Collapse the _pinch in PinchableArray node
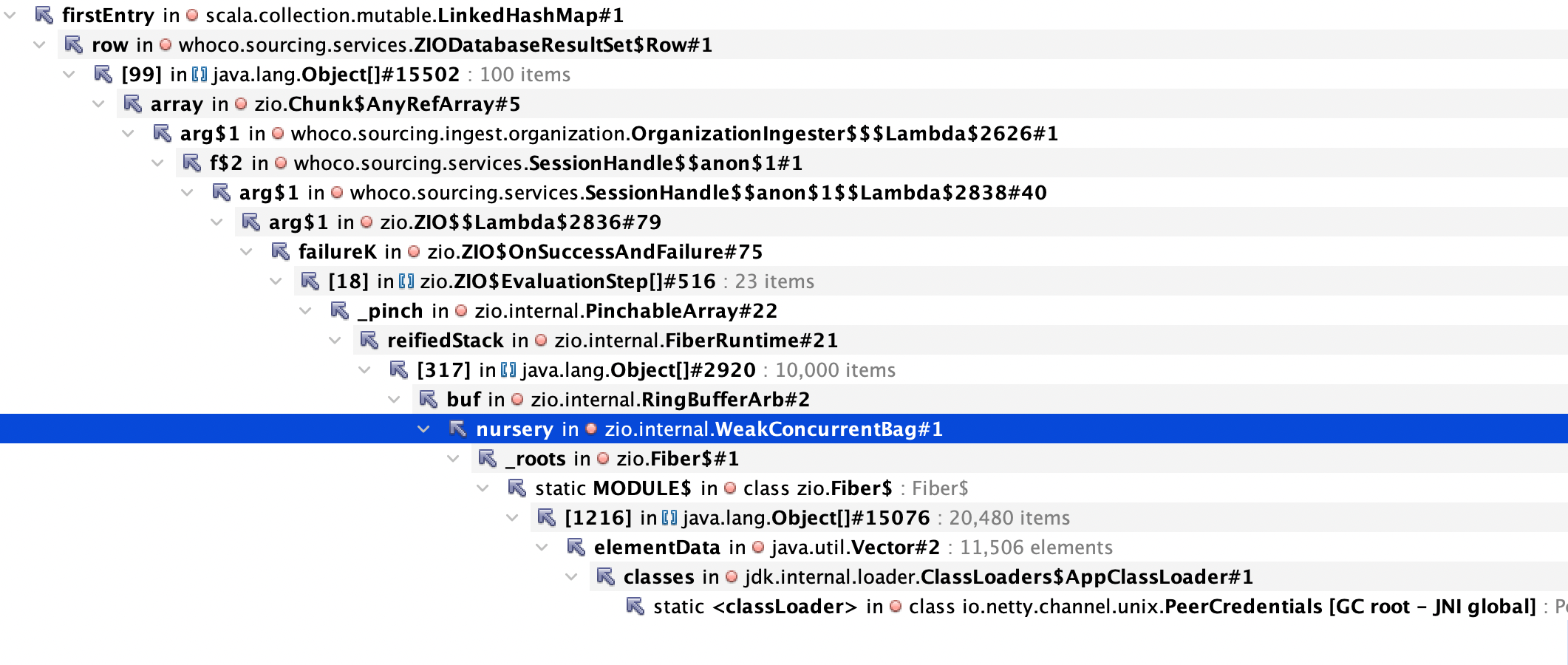The width and height of the screenshot is (1568, 665). tap(305, 311)
